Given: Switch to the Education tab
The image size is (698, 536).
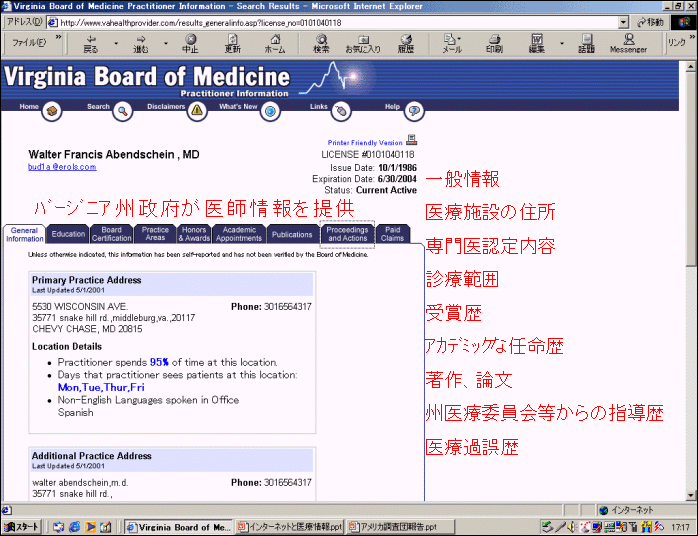Looking at the screenshot, I should pos(68,234).
